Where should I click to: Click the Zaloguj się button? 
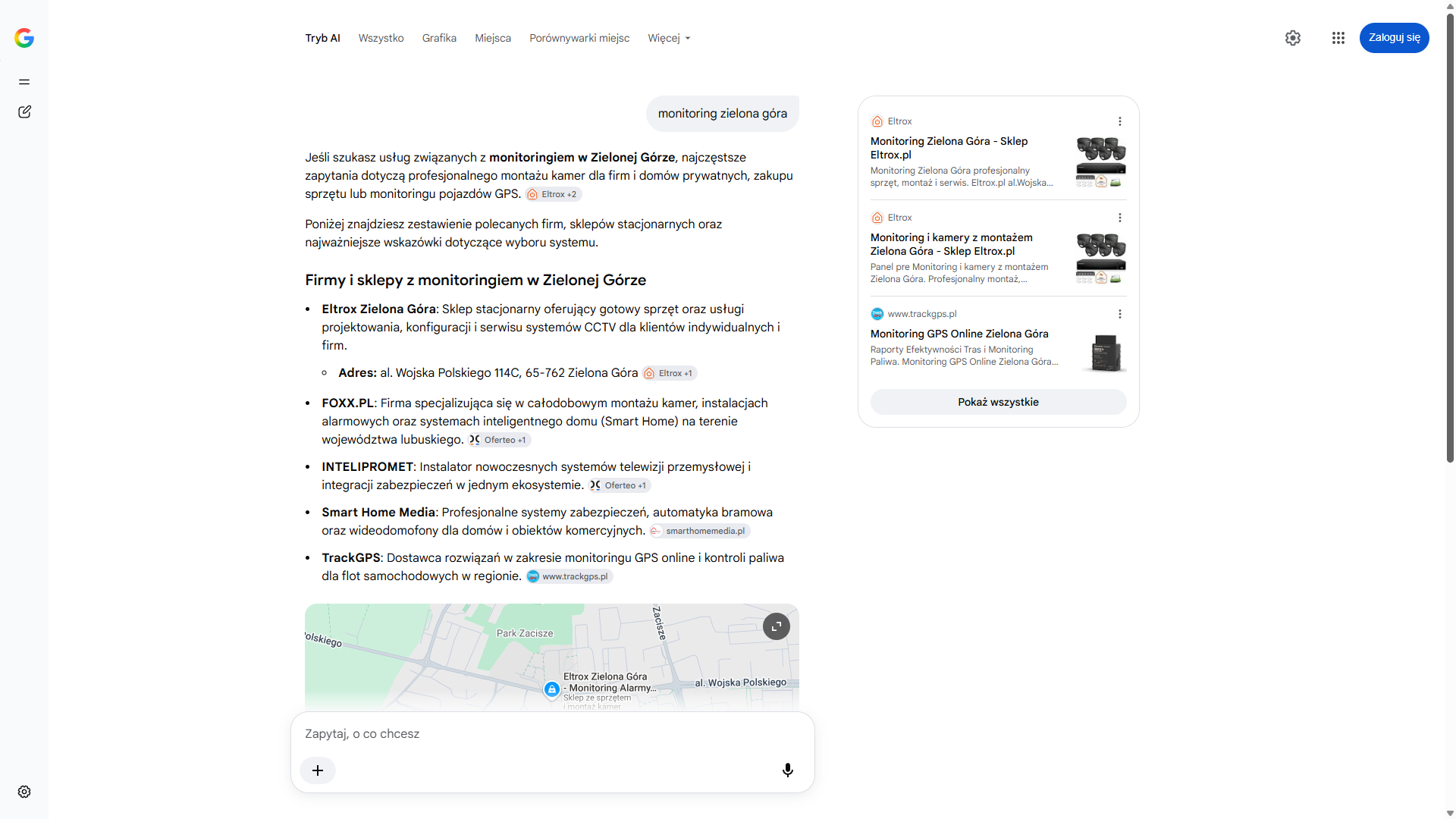pyautogui.click(x=1394, y=38)
